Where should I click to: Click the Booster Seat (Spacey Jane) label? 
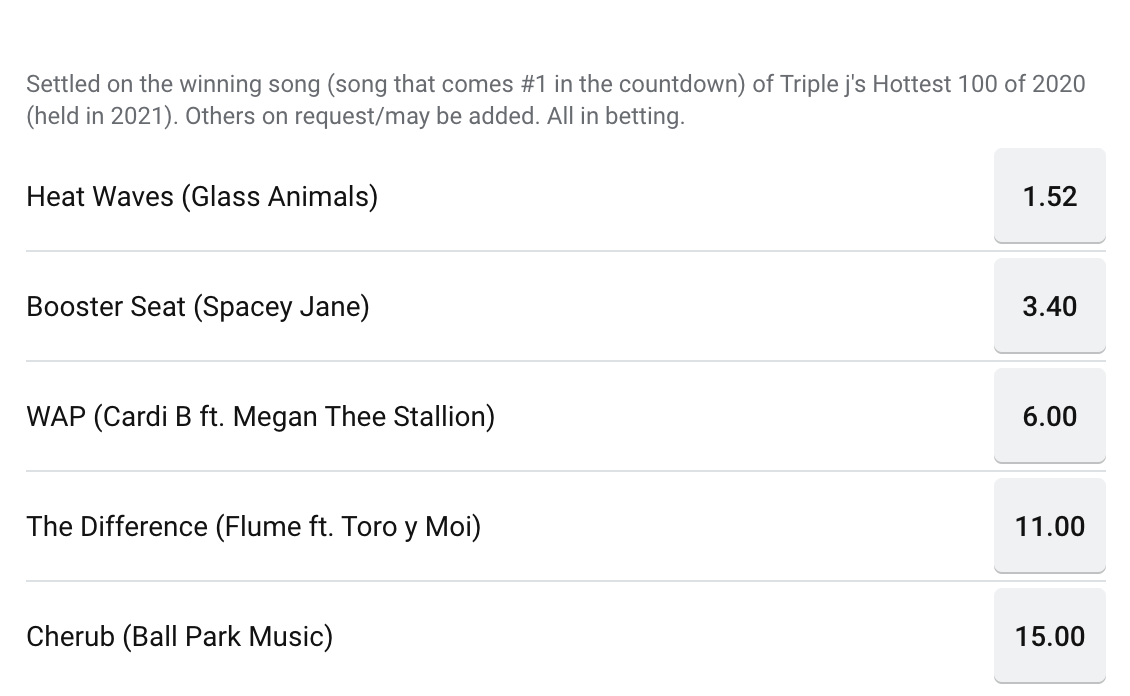click(x=197, y=307)
